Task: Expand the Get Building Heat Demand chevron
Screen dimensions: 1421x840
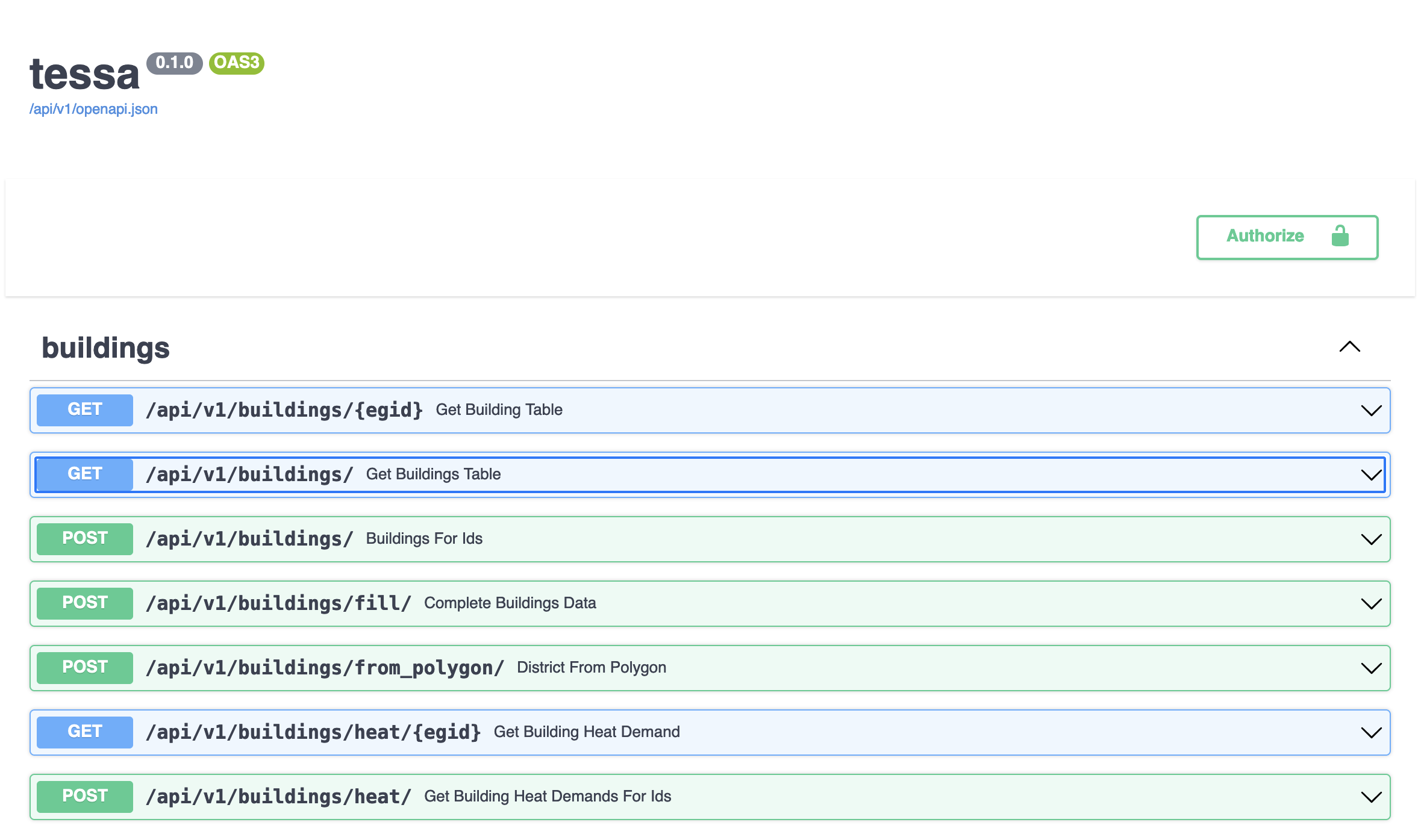Action: 1371,733
